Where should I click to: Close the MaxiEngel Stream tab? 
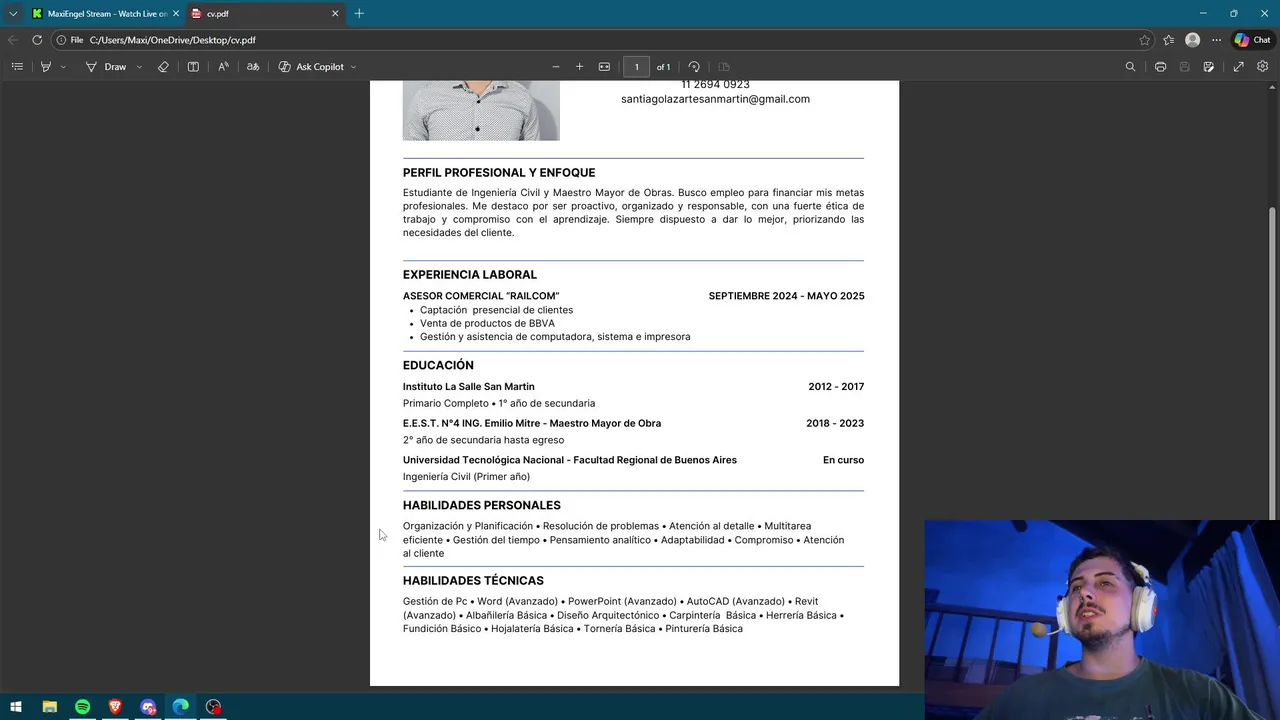click(176, 14)
